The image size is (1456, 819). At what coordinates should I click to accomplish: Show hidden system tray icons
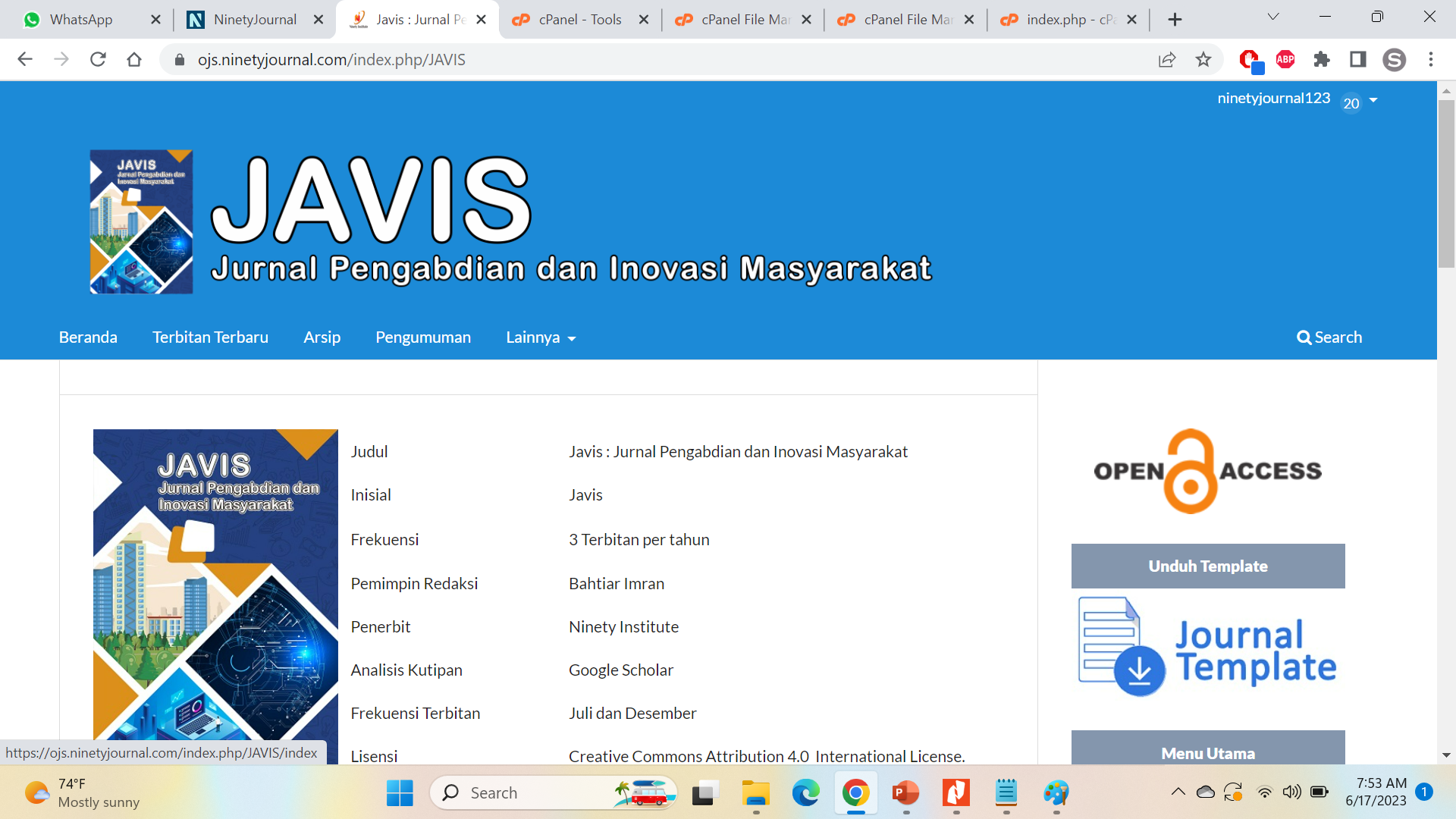[1178, 792]
